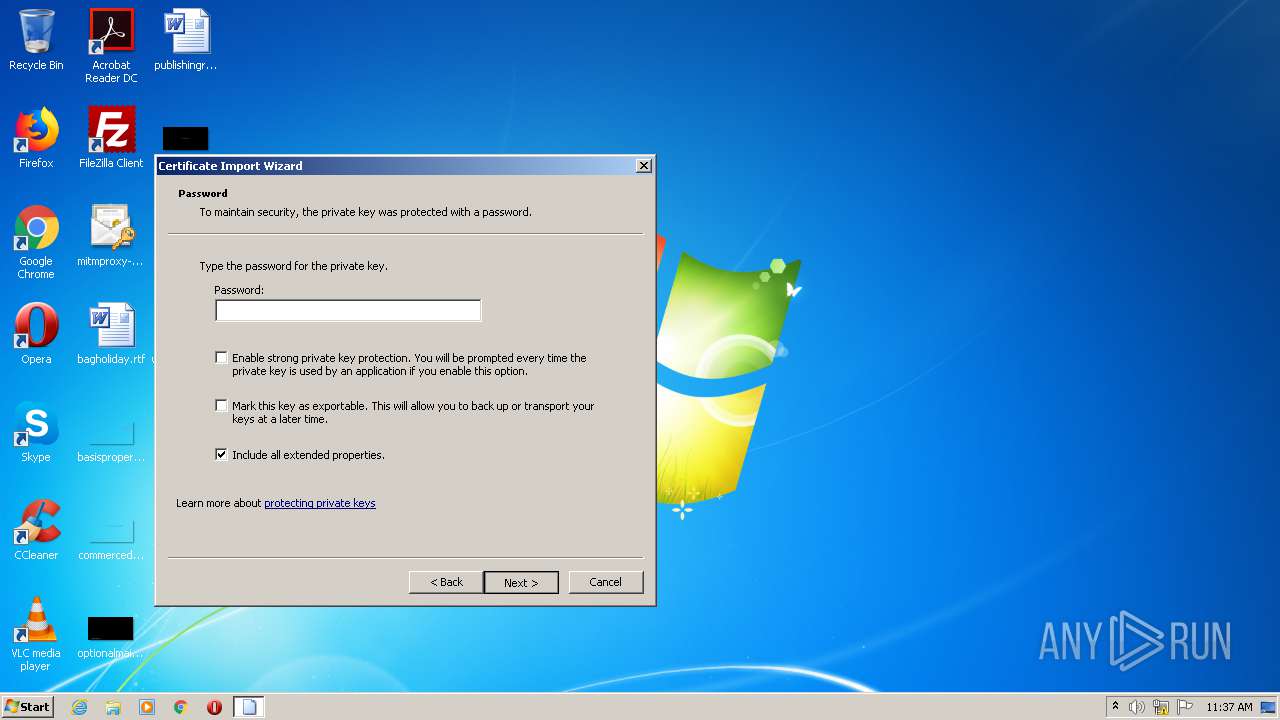Launch Firefox from the desktop
The image size is (1280, 720).
(x=36, y=138)
